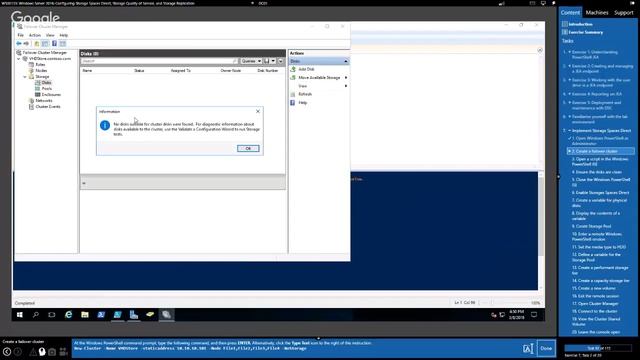This screenshot has height=360, width=640.
Task: Click the Failover Cluster Manager taskbar icon
Action: [x=166, y=315]
